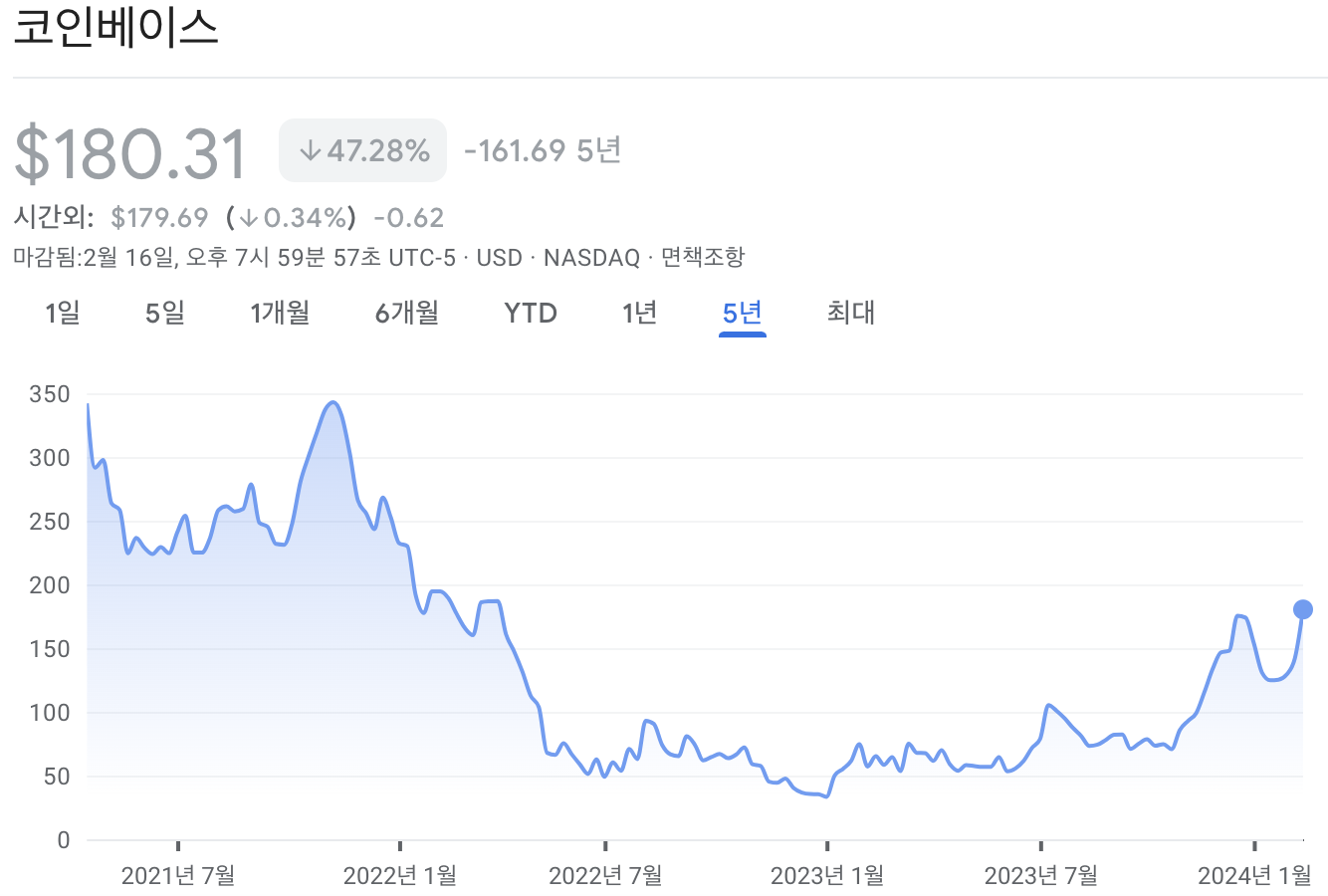Switch chart to 6개월 range

[407, 314]
